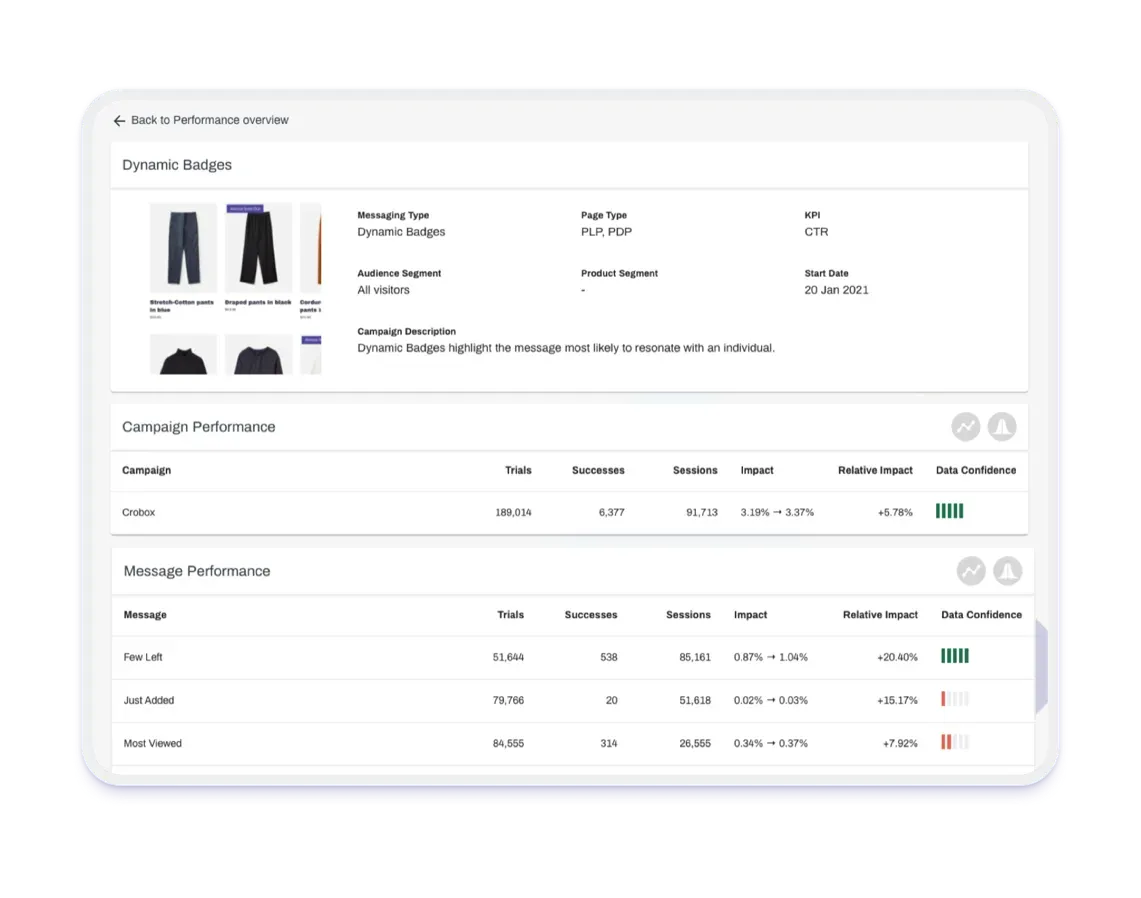Click Just Added data confidence red bar

944,699
